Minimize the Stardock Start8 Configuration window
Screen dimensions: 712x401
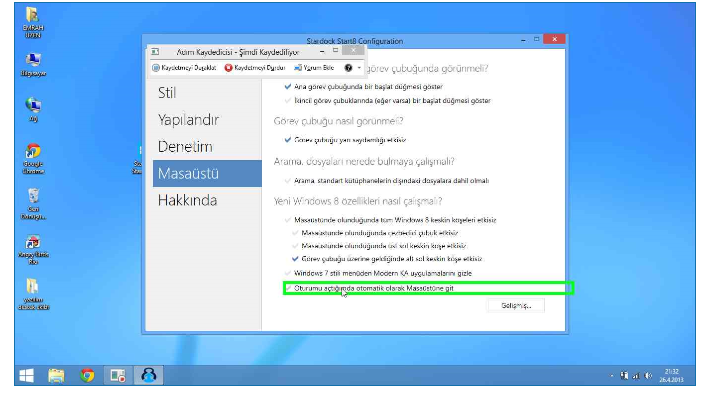(x=523, y=40)
